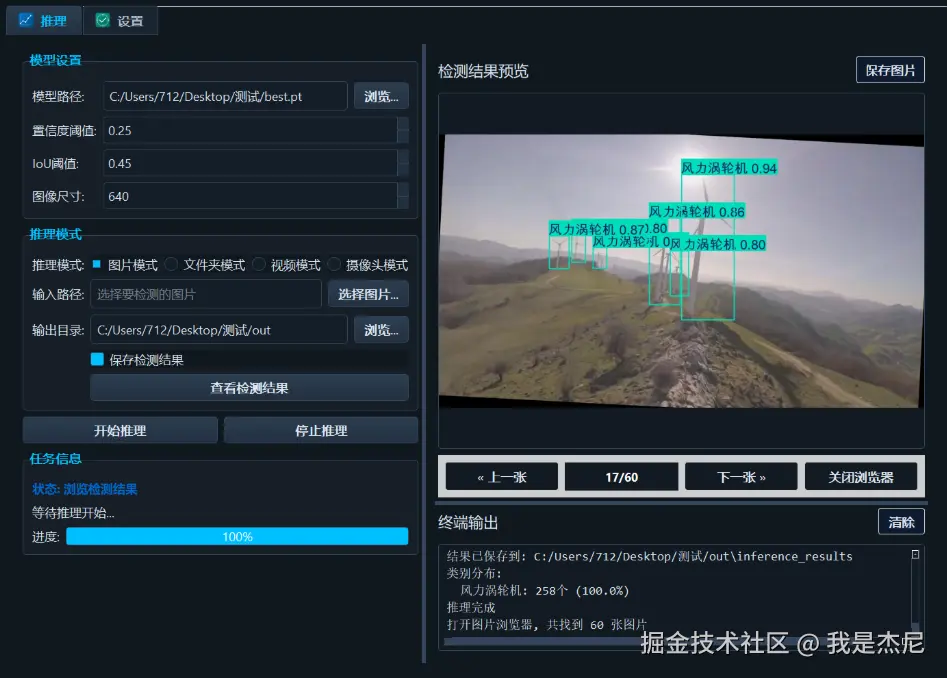
Task: Click 浏览... next to the model path
Action: [x=381, y=96]
